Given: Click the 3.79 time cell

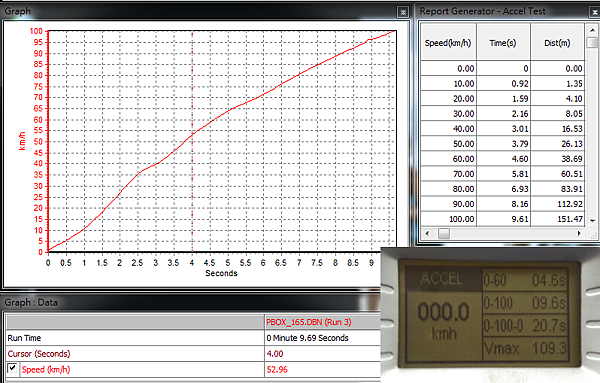Looking at the screenshot, I should pos(503,144).
